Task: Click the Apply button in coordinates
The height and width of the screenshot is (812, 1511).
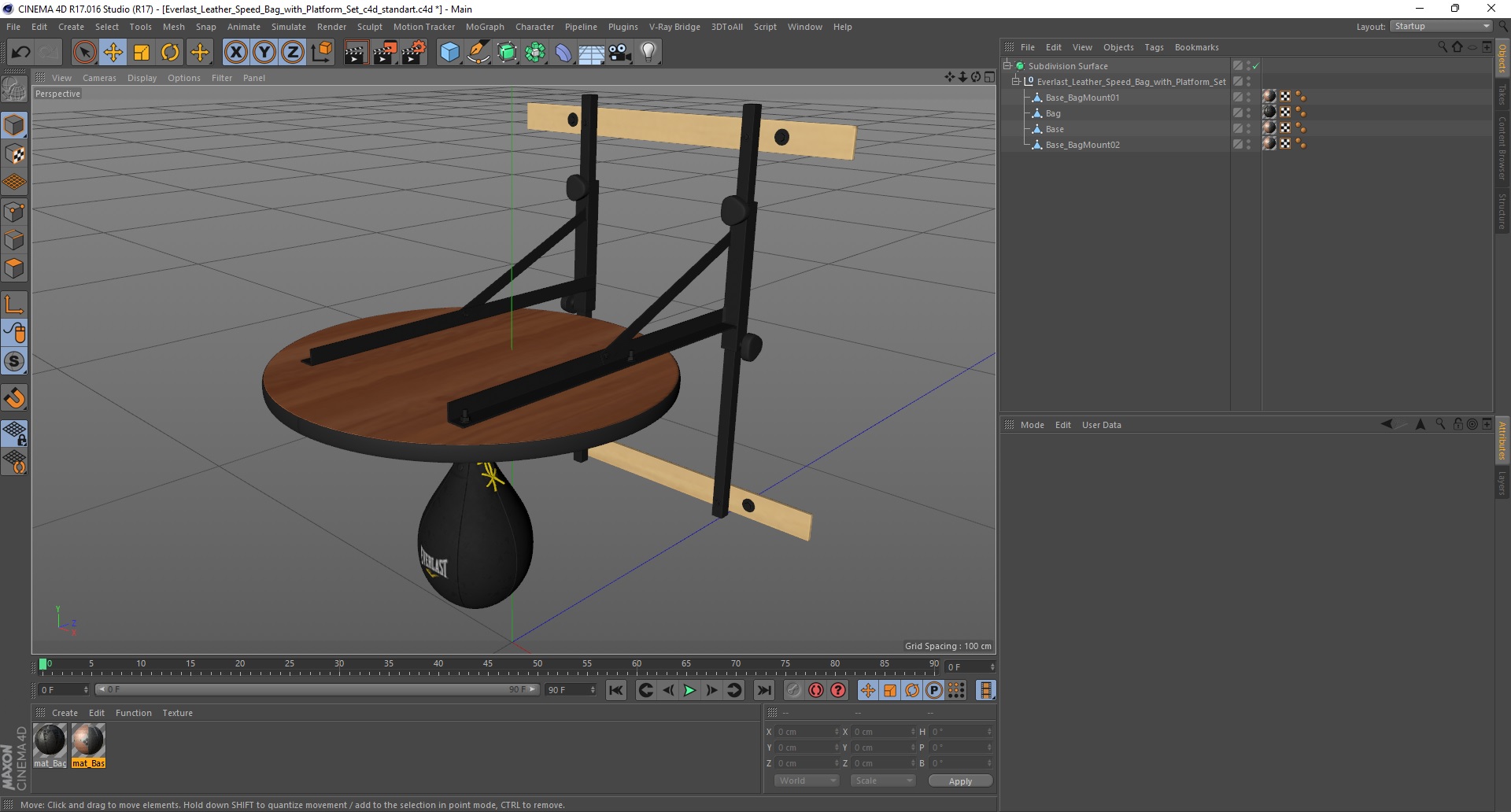Action: tap(960, 781)
